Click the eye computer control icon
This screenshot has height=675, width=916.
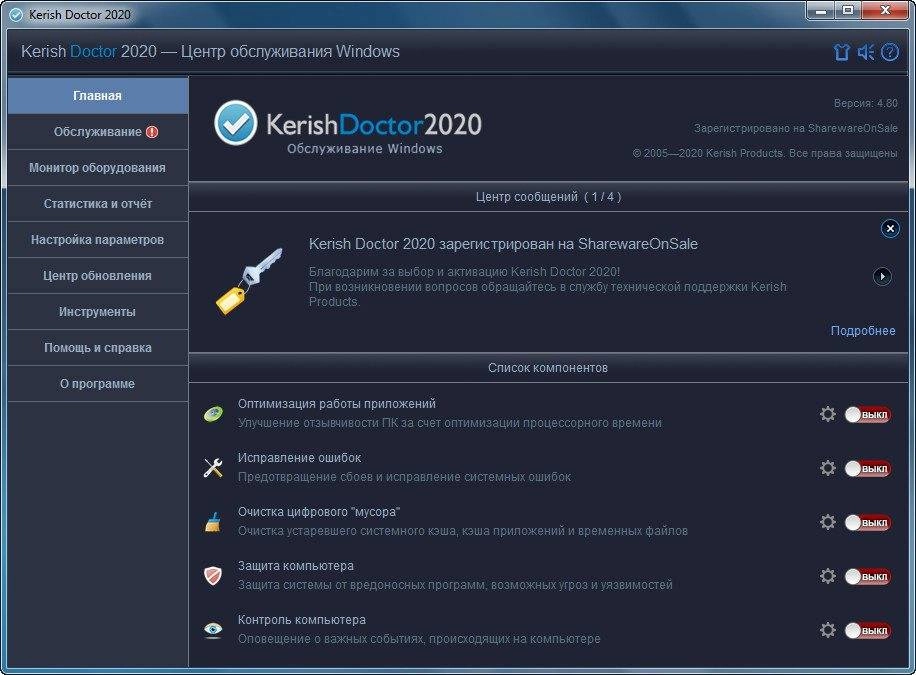213,629
